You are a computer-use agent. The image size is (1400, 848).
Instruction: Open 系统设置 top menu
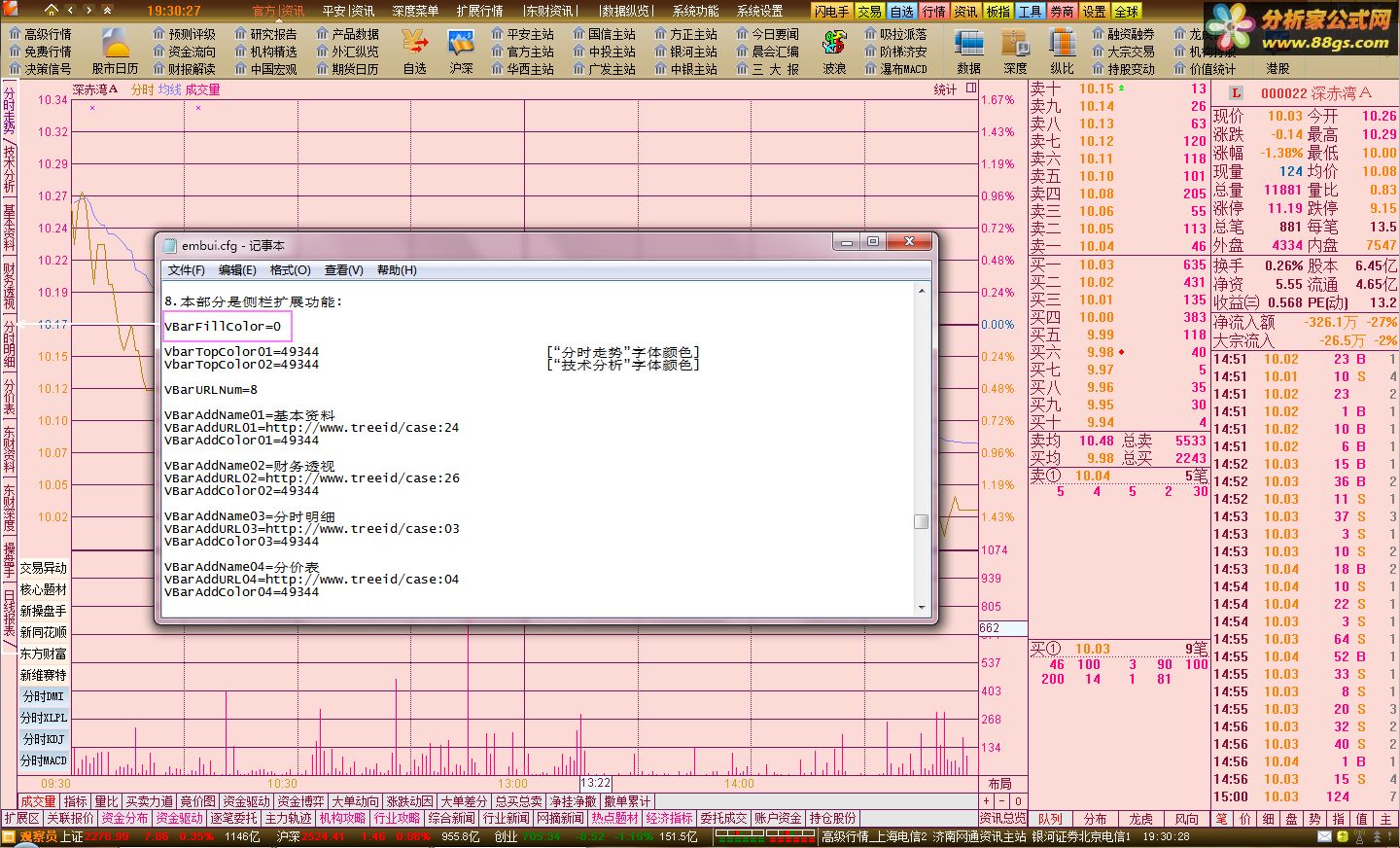click(759, 11)
